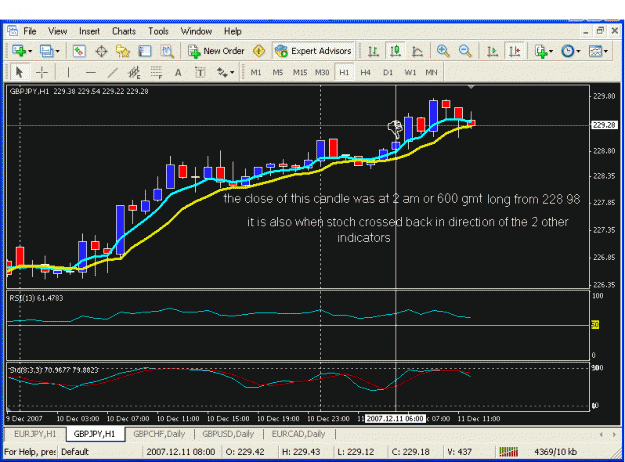The height and width of the screenshot is (462, 625).
Task: Switch to EURJPY,H1 chart tab
Action: (x=35, y=434)
